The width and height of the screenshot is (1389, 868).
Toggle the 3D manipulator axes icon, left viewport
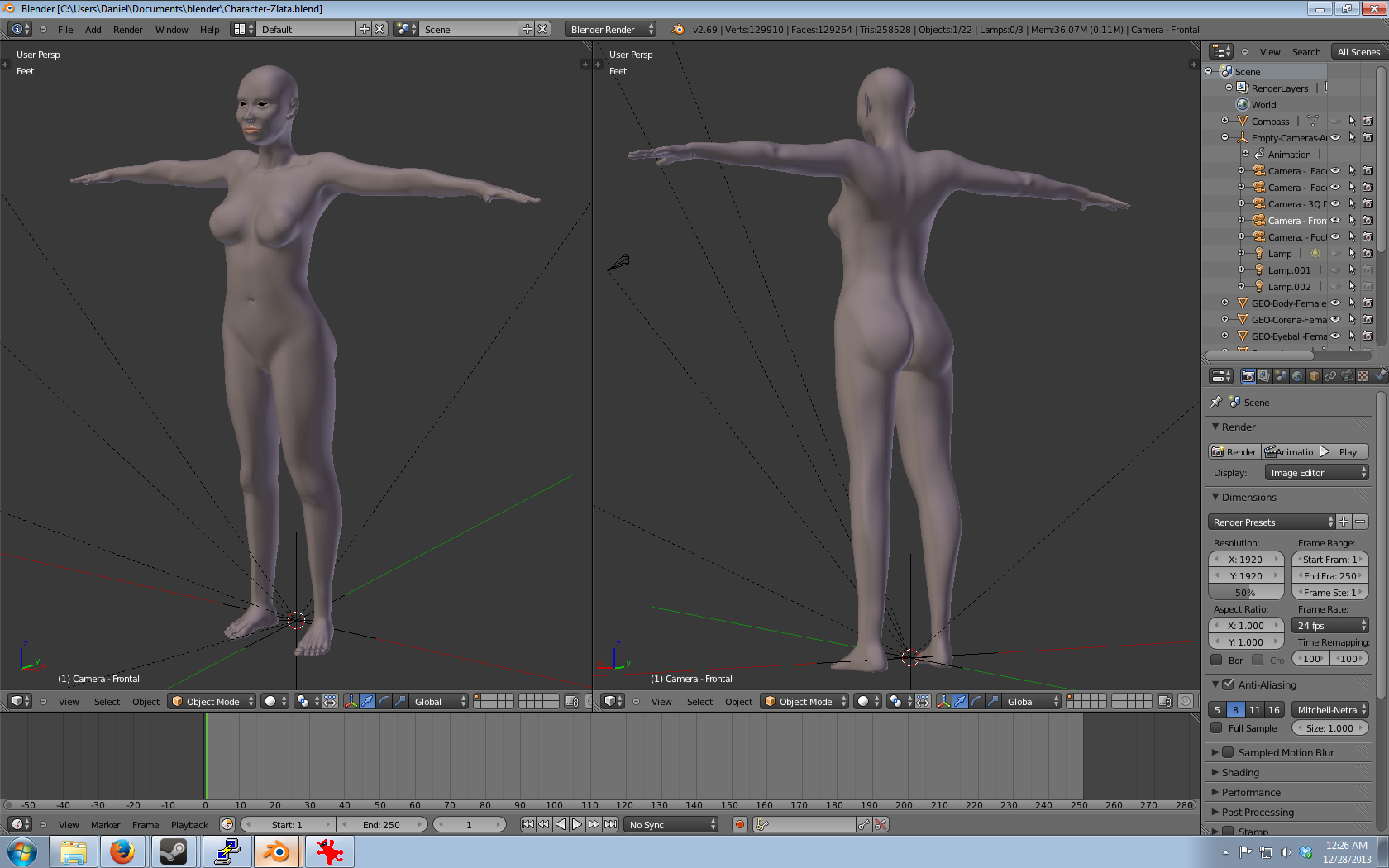coord(351,701)
